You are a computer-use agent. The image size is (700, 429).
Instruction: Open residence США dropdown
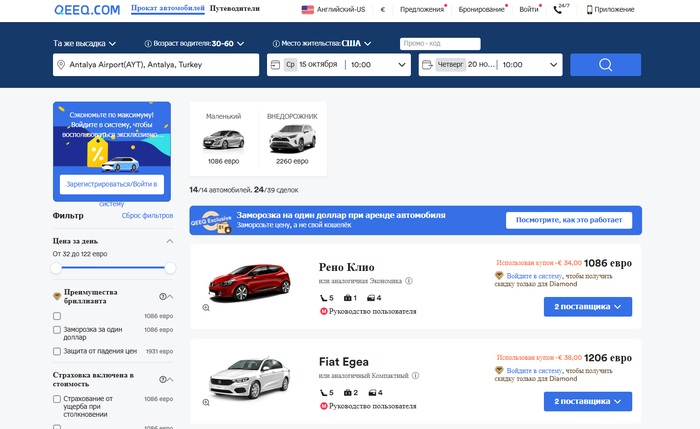[x=356, y=43]
